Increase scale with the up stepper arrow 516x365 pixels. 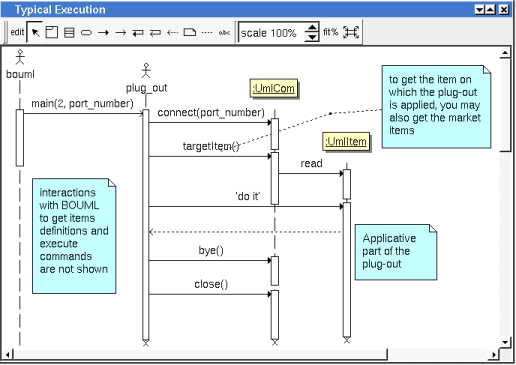point(312,27)
